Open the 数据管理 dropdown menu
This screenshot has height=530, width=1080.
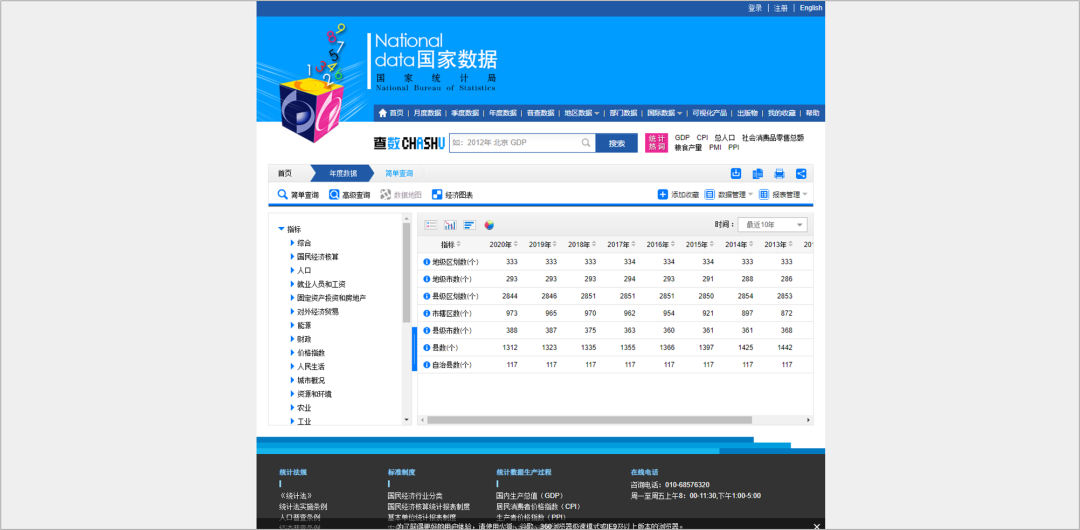click(x=729, y=195)
